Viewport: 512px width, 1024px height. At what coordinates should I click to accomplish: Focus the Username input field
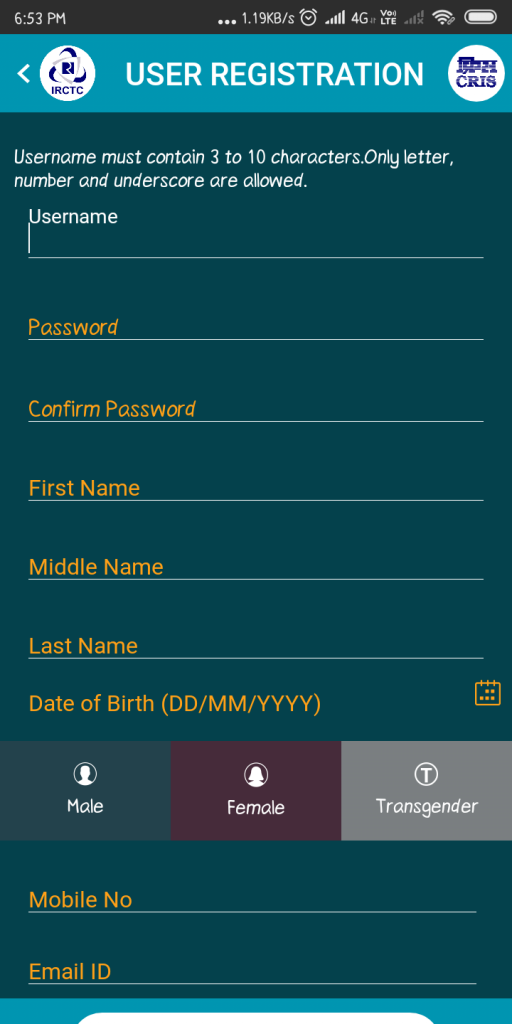[255, 238]
